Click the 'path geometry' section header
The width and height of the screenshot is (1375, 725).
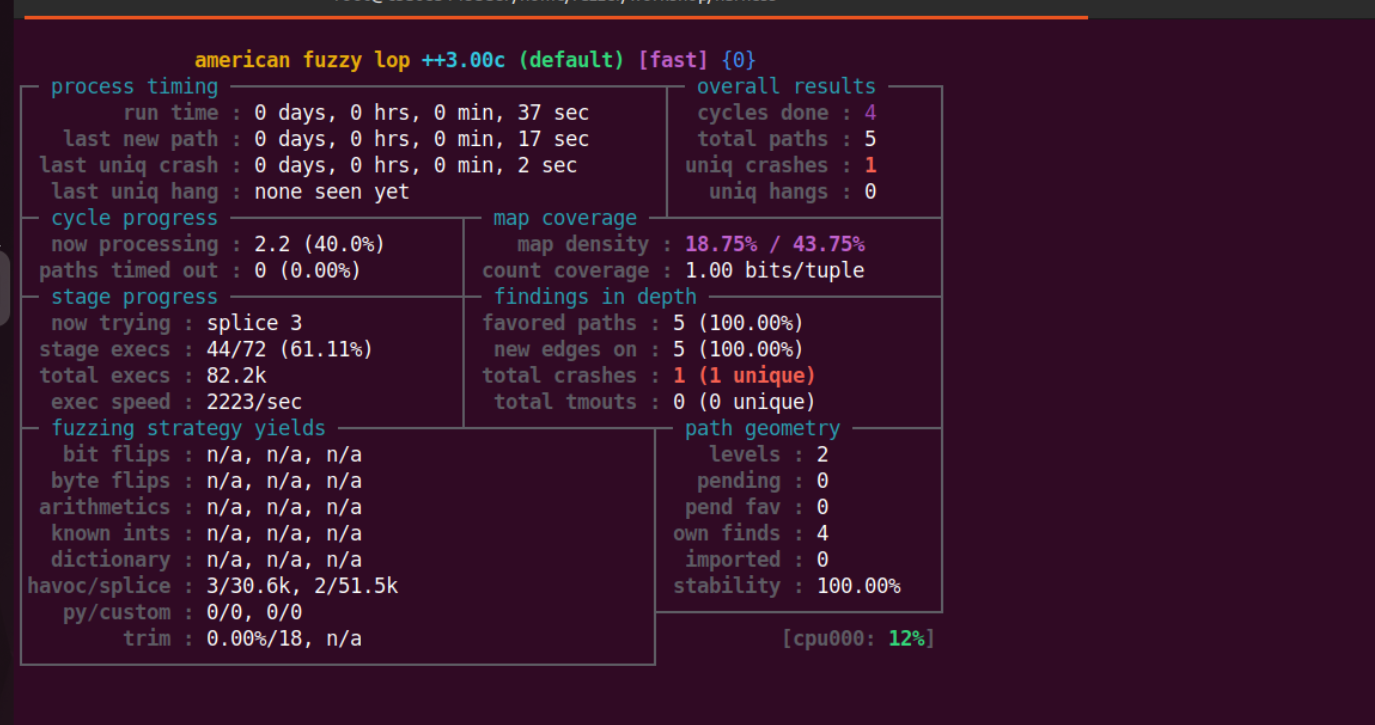[762, 429]
